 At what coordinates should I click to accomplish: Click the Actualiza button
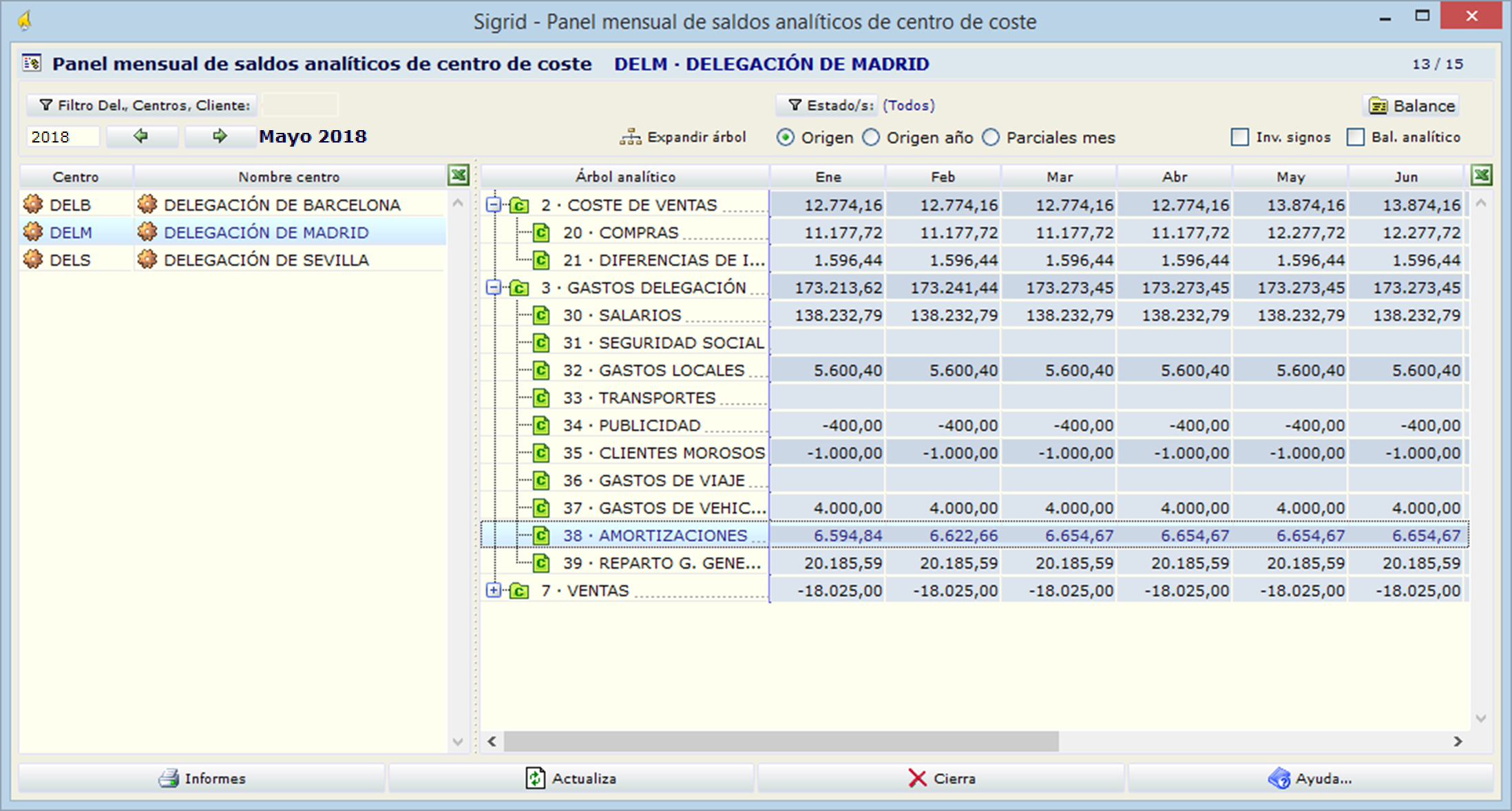coord(571,779)
